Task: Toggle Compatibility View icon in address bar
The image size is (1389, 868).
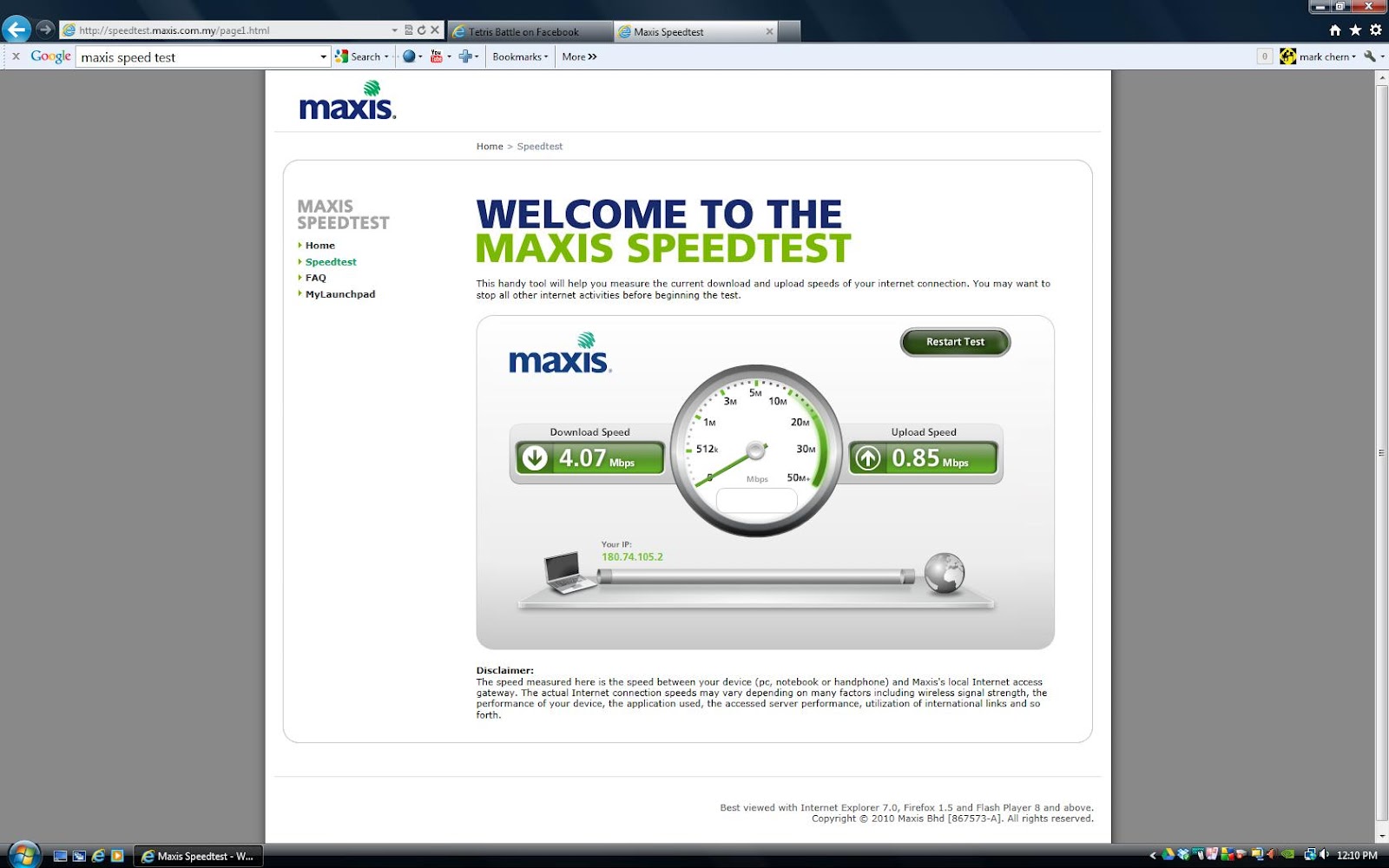Action: click(x=409, y=30)
